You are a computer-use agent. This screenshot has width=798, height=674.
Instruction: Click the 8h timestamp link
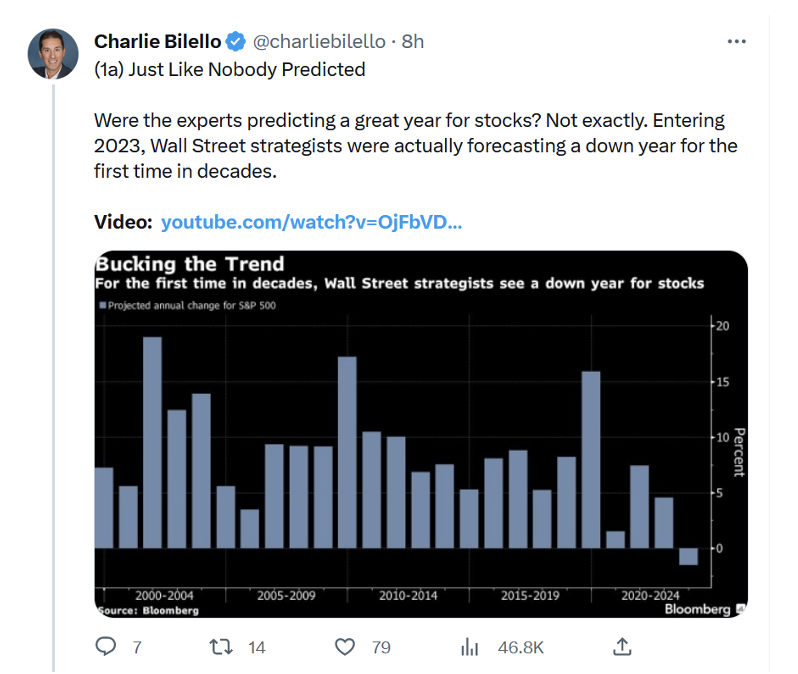[413, 41]
